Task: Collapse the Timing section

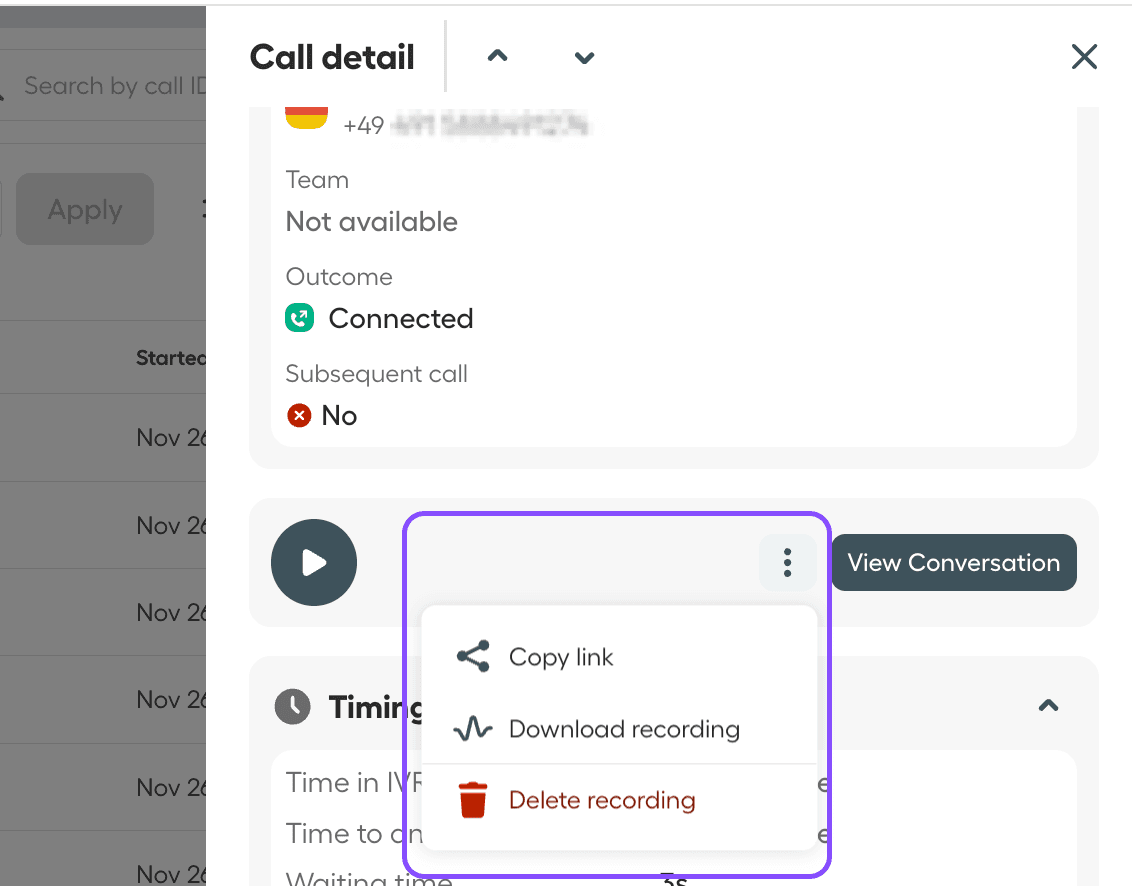Action: point(1048,706)
